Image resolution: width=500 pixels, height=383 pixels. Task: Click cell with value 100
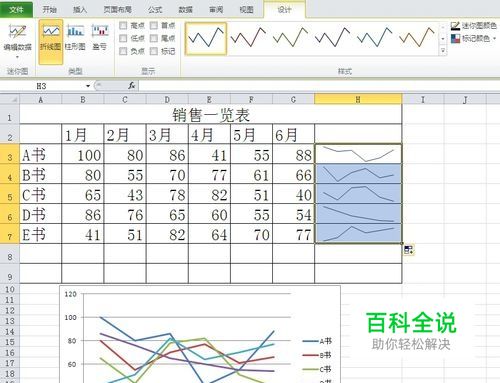pyautogui.click(x=83, y=154)
